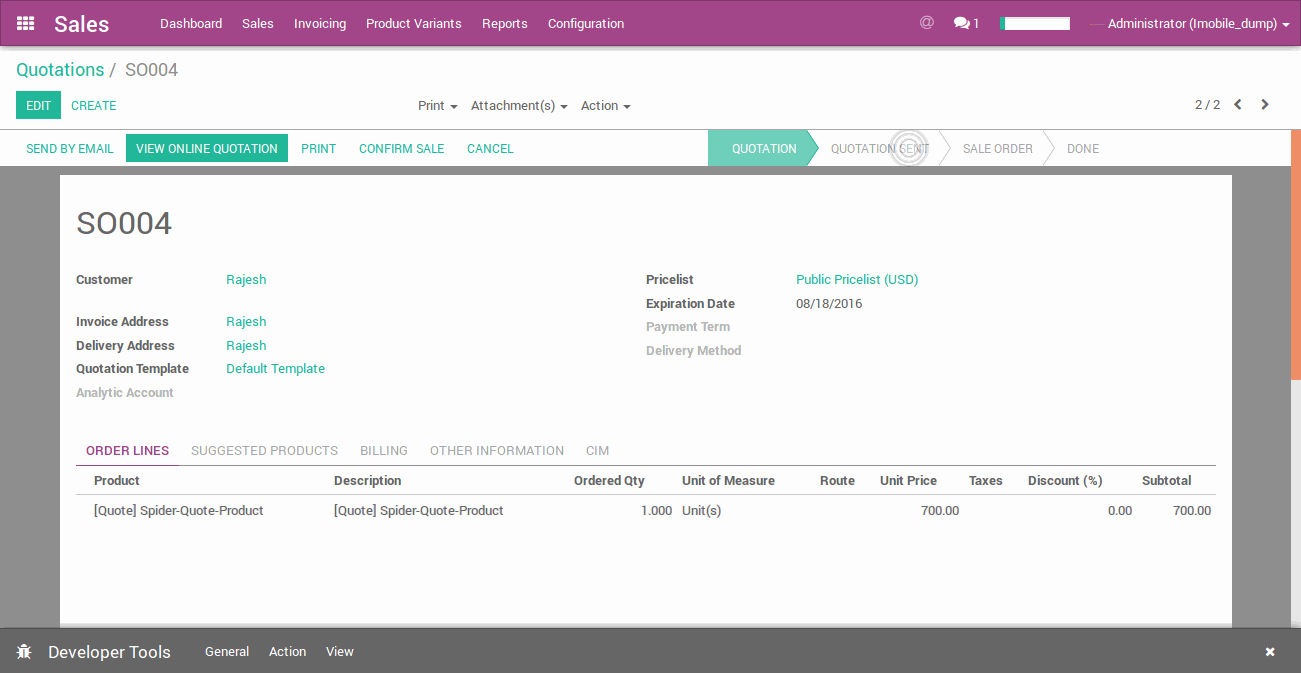
Task: Click the @ mentions icon
Action: (926, 22)
